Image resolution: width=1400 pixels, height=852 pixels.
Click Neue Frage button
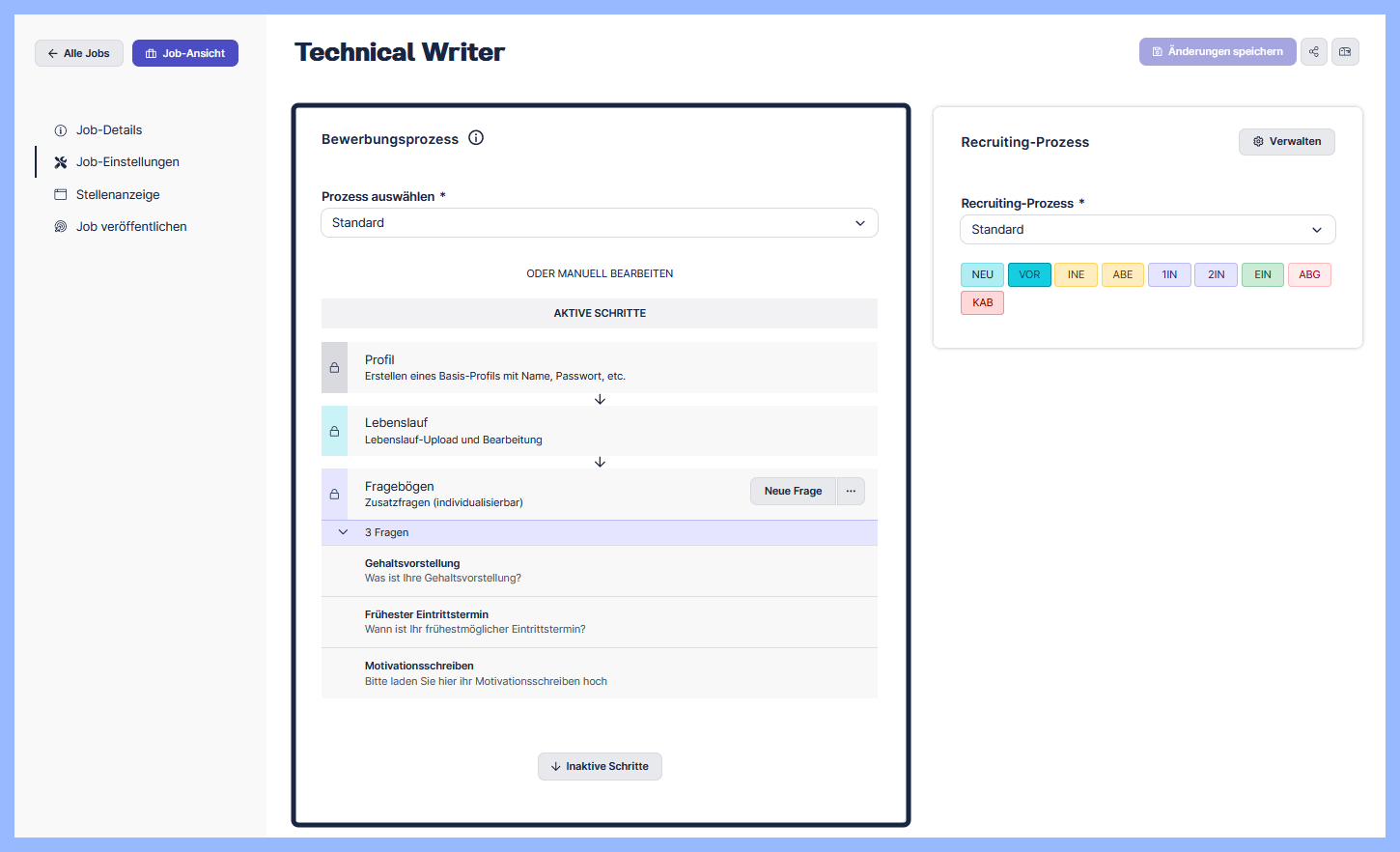[x=793, y=492]
